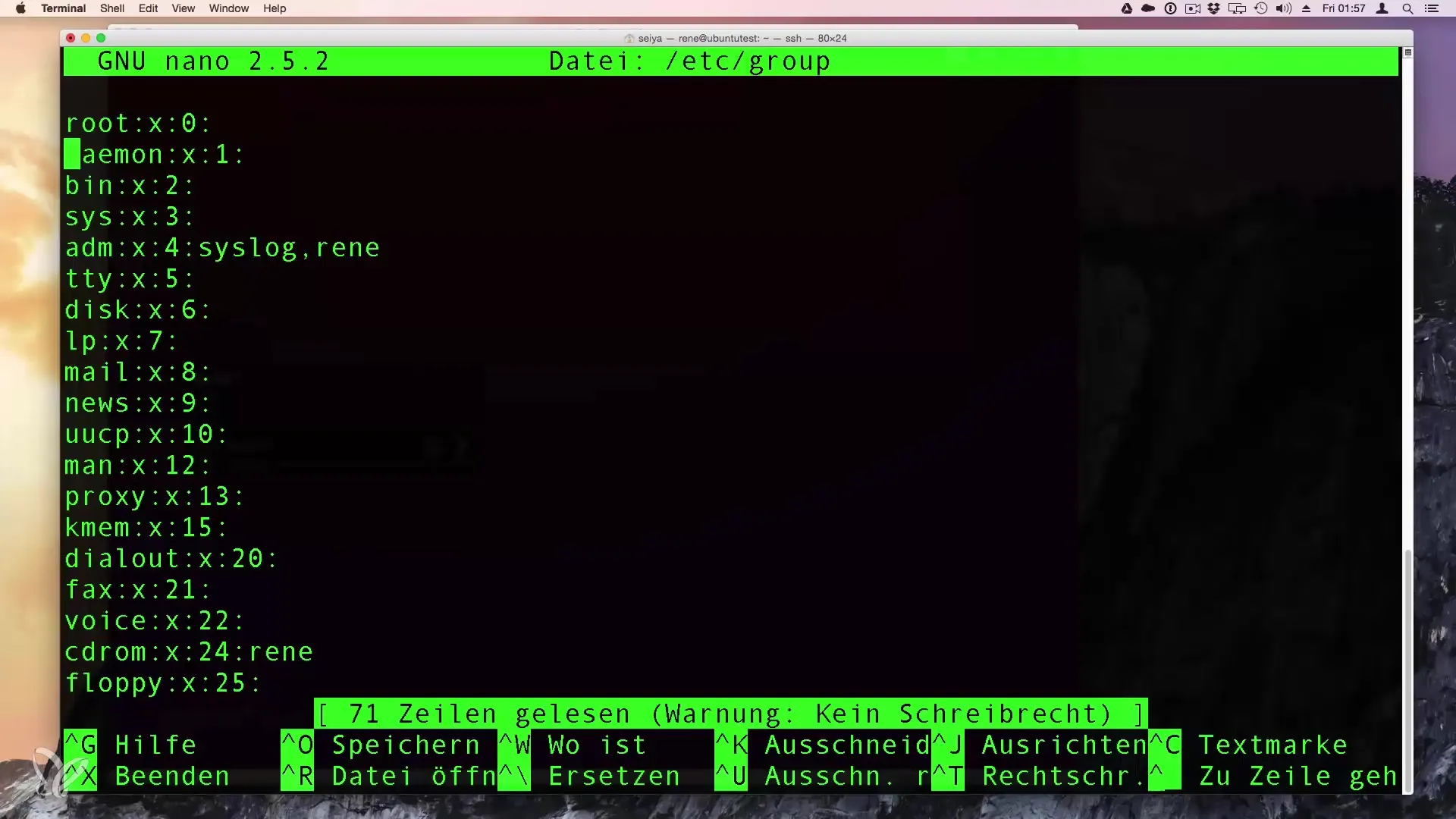Click the bin:x:2: line
This screenshot has width=1456, height=819.
tap(130, 185)
